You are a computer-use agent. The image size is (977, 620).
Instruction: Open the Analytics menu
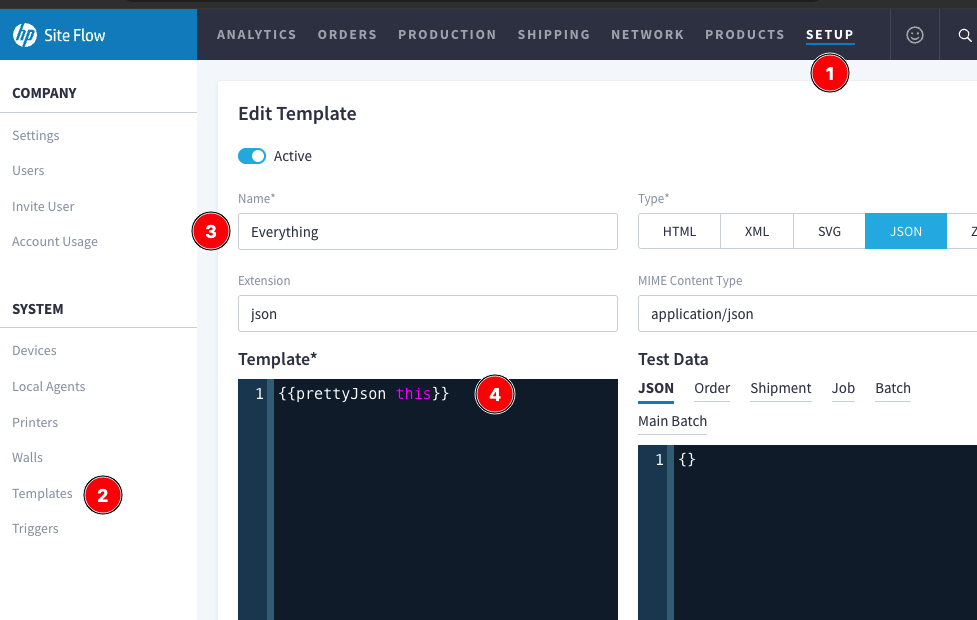[x=256, y=35]
